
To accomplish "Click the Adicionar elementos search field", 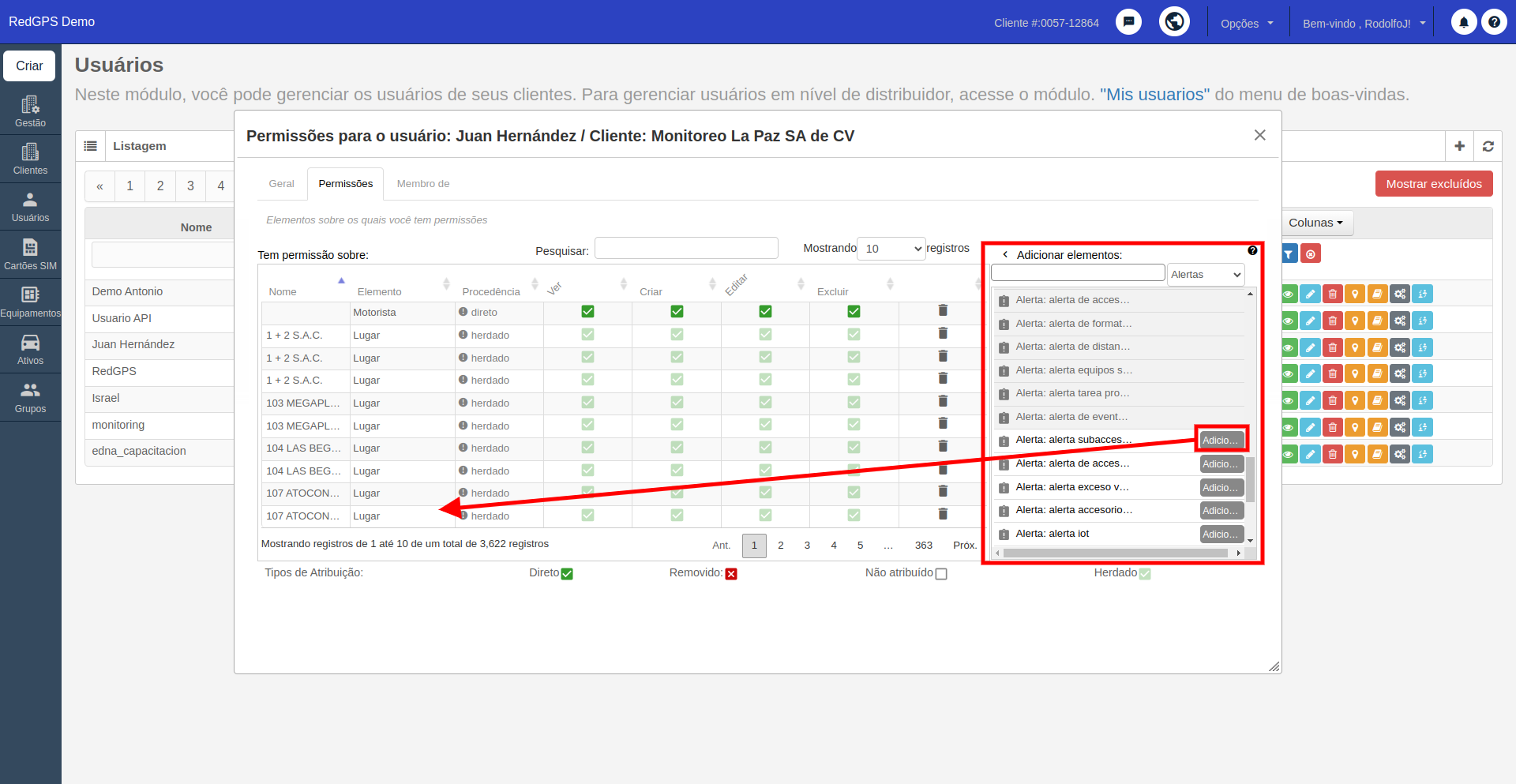I will [1078, 272].
